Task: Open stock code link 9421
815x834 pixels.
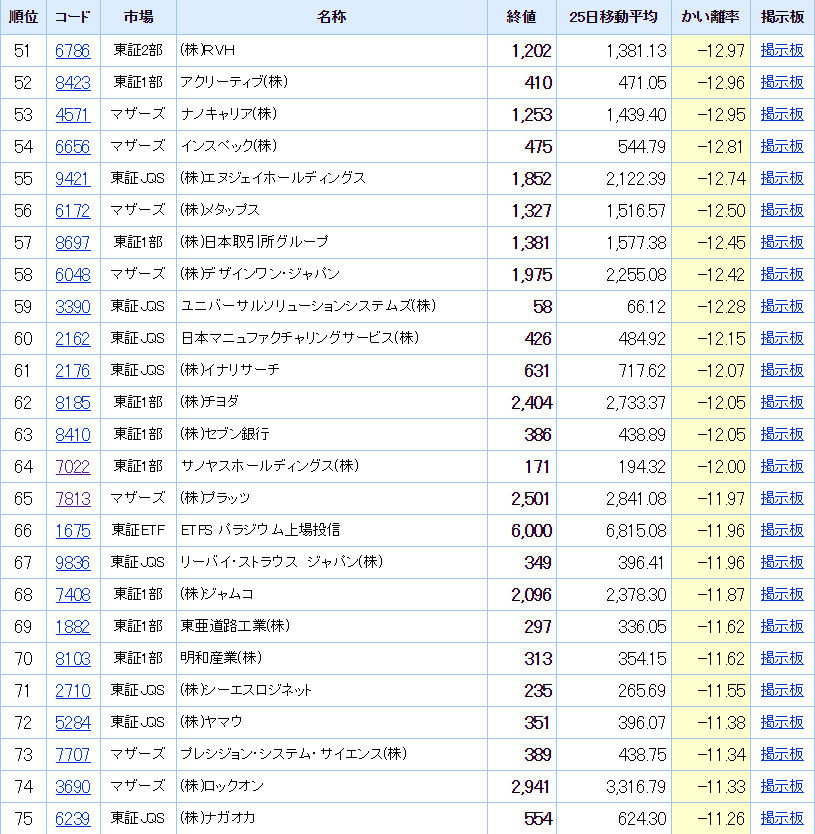Action: [73, 179]
